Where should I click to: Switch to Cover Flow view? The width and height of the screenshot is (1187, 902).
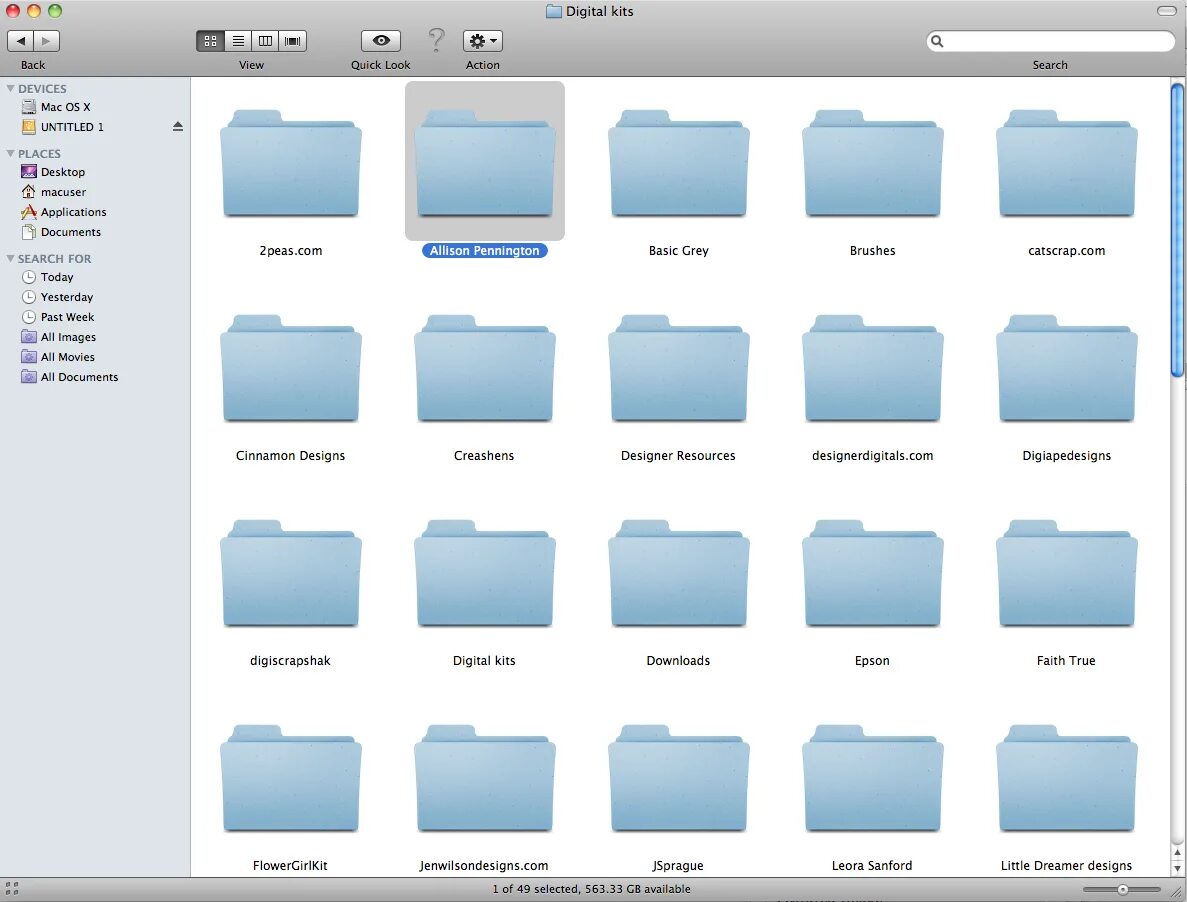292,41
